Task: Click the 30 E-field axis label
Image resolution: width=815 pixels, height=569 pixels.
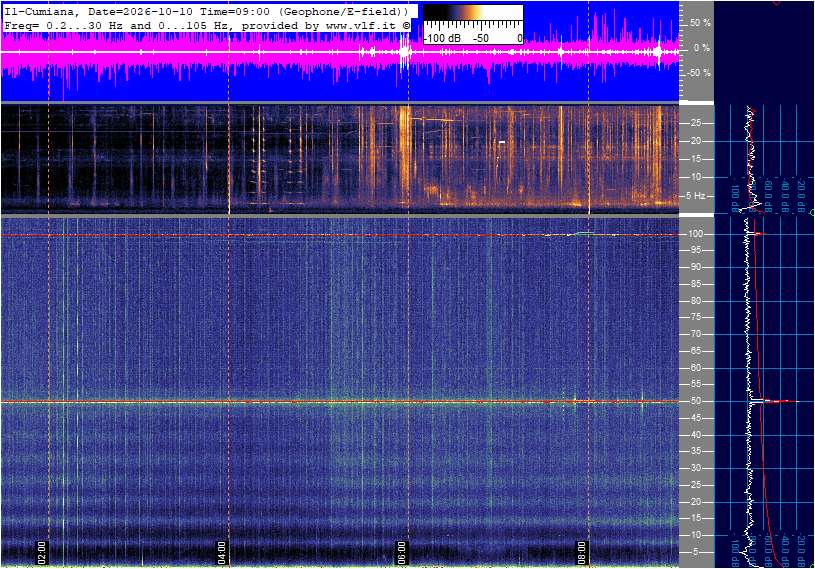Action: (x=695, y=468)
